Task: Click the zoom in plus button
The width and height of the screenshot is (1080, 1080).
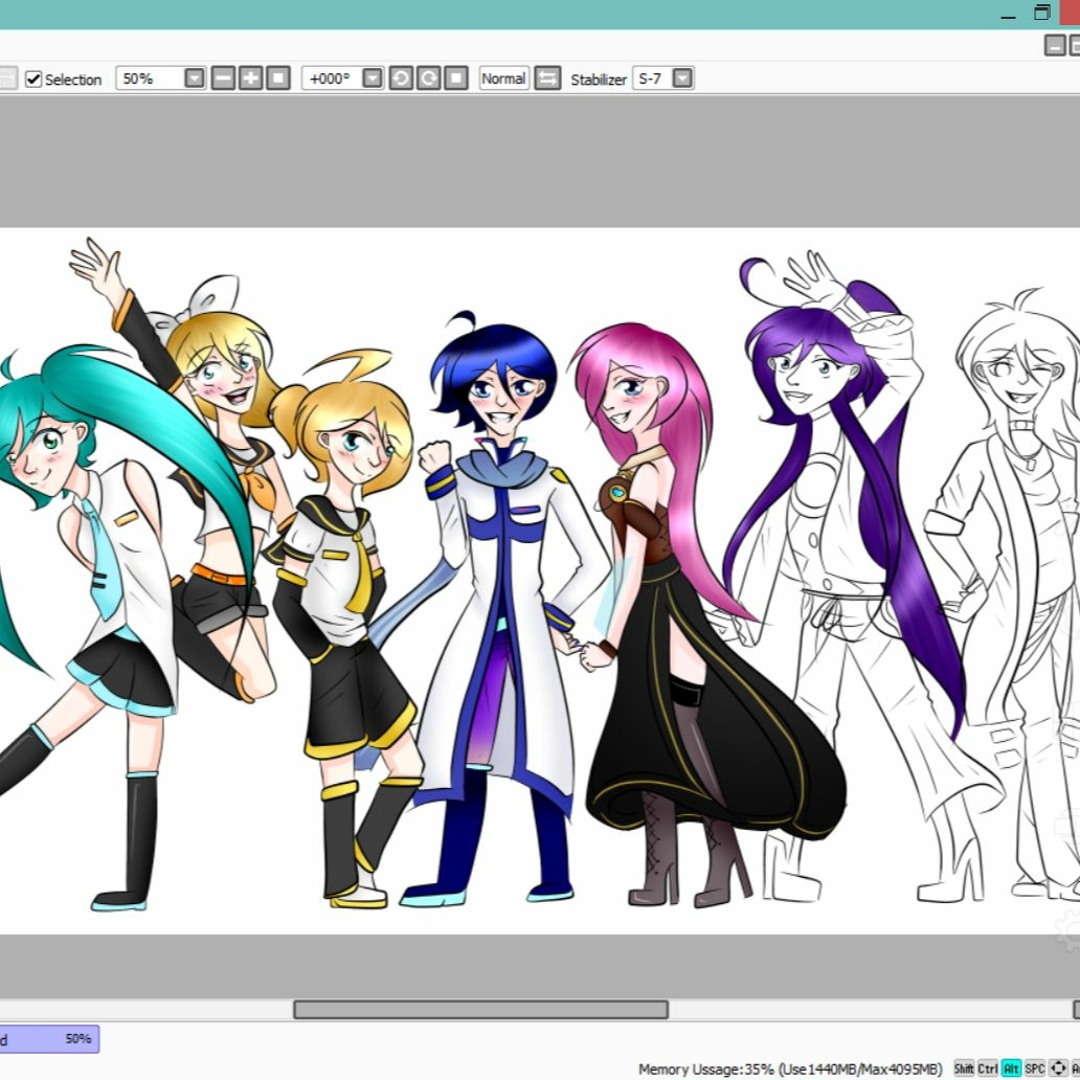Action: 250,79
